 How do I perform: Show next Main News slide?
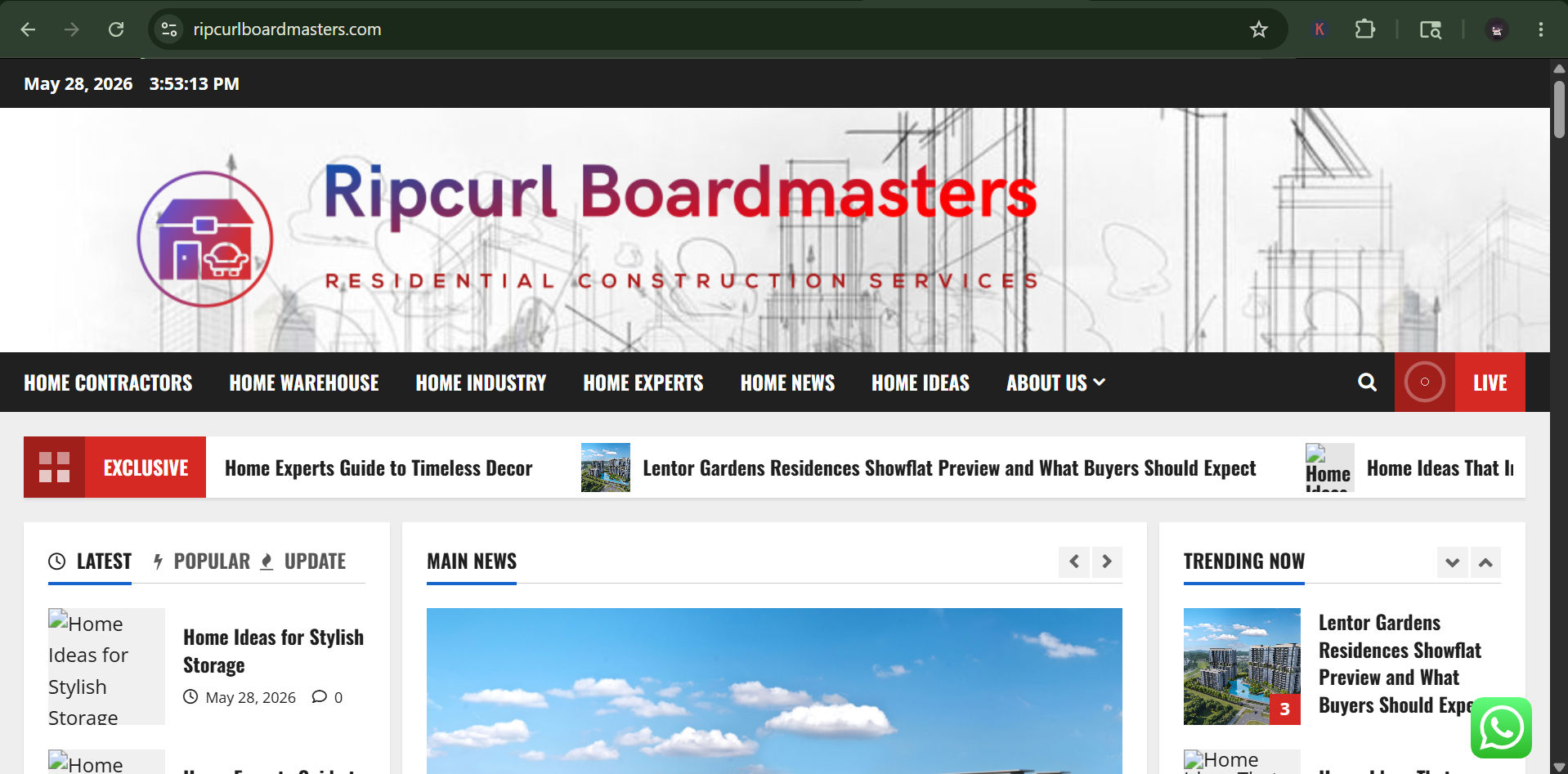pos(1107,561)
